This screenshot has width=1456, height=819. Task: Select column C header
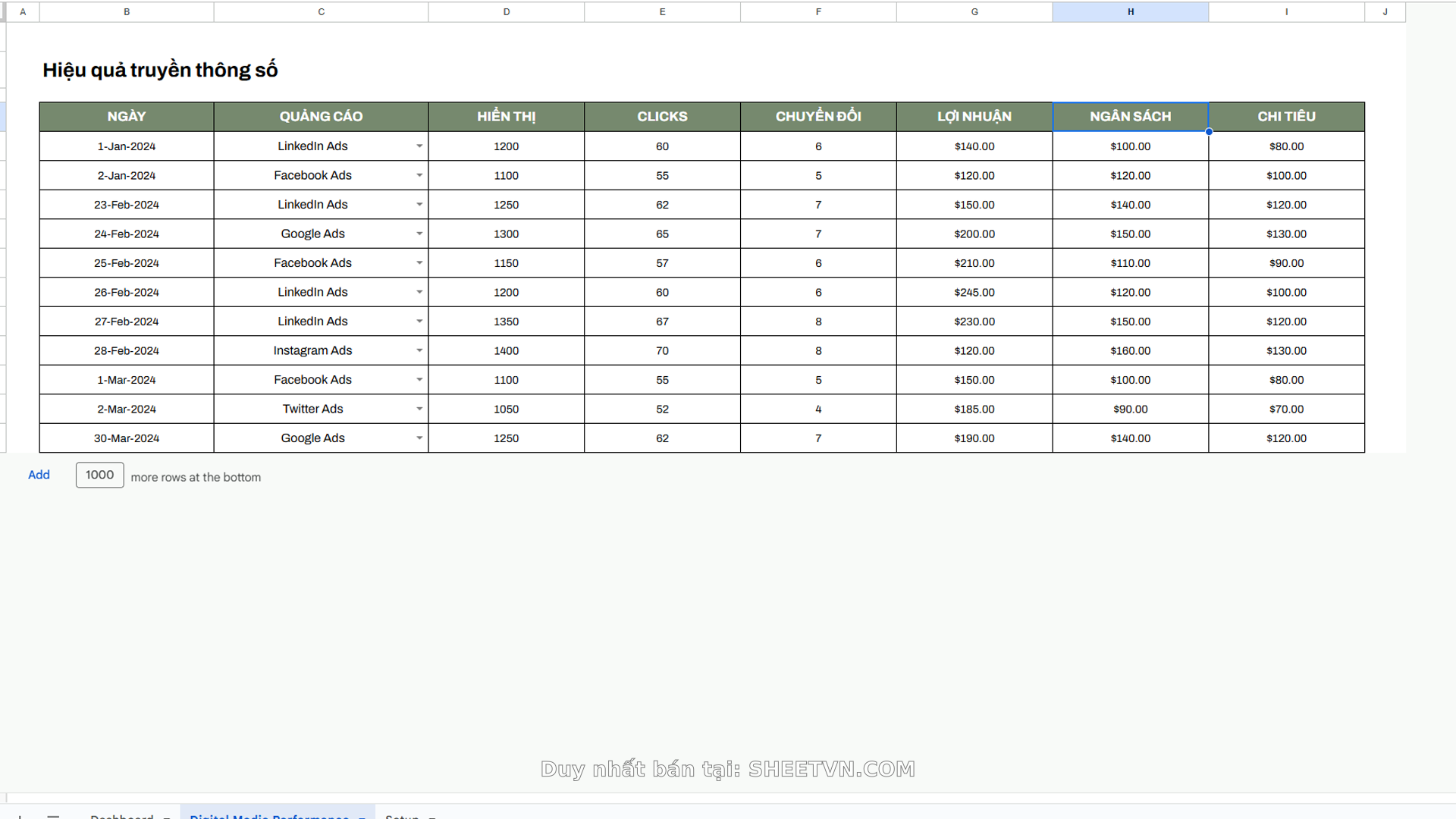(x=321, y=11)
